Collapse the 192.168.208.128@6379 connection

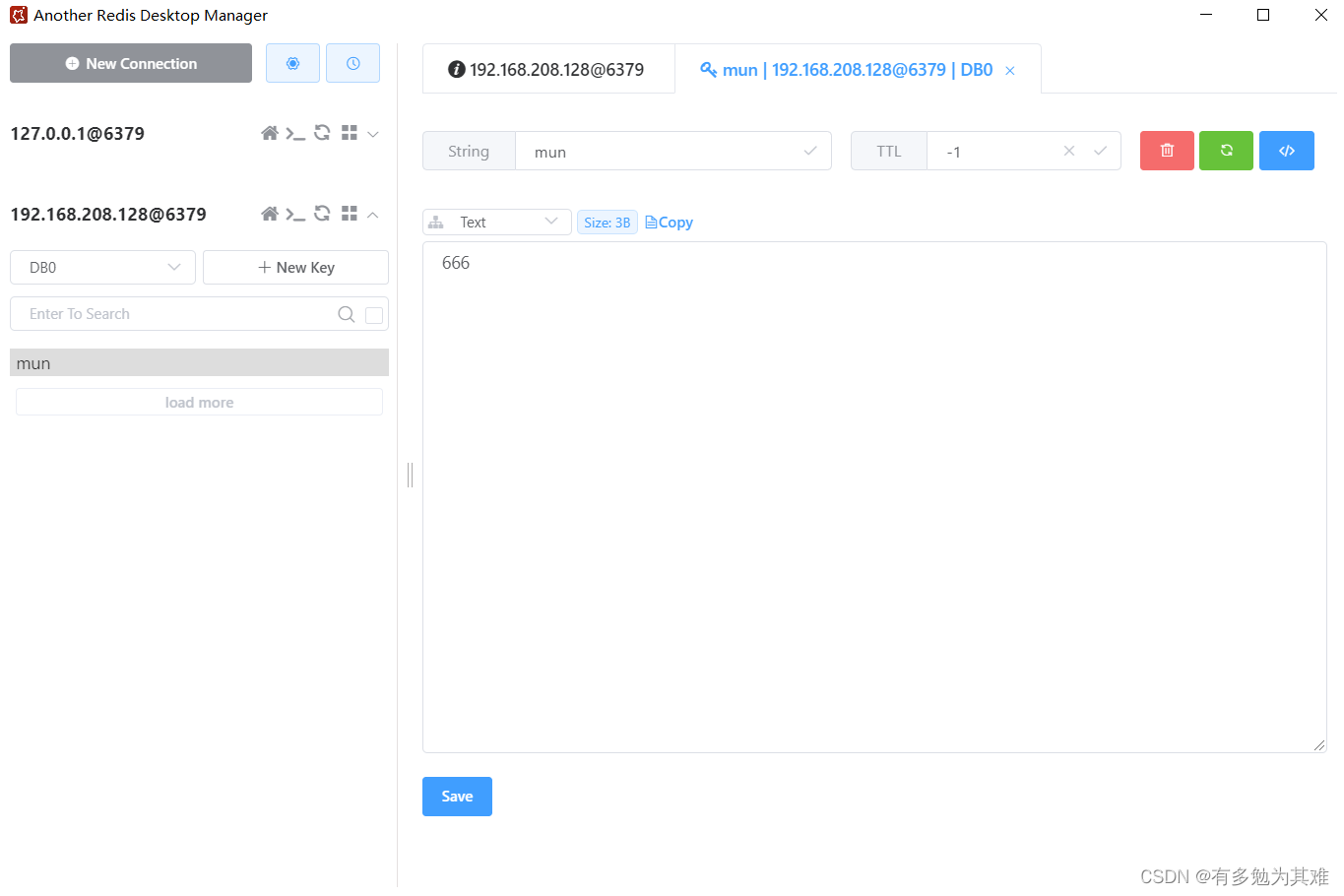[373, 215]
